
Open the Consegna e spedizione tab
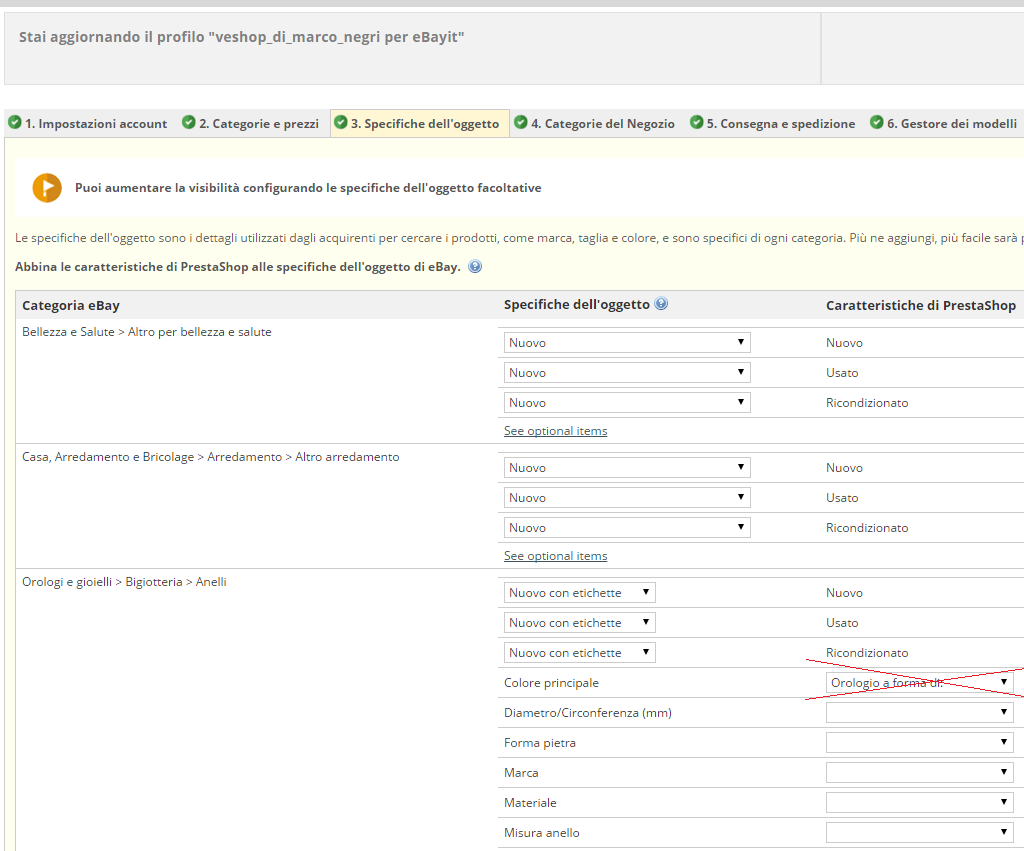tap(773, 123)
